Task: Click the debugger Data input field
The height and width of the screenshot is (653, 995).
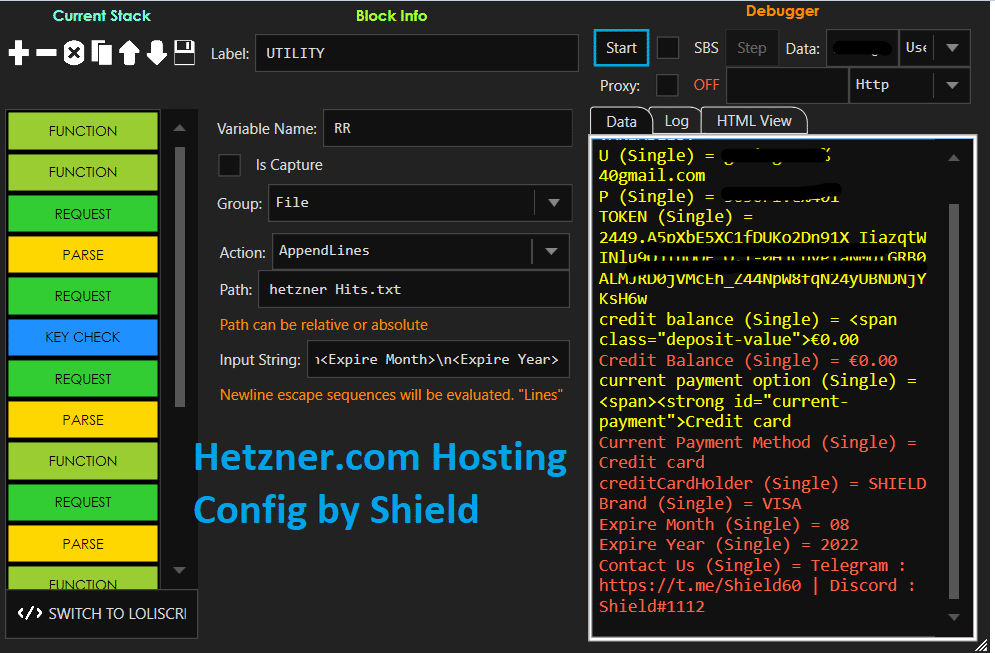Action: pyautogui.click(x=862, y=48)
